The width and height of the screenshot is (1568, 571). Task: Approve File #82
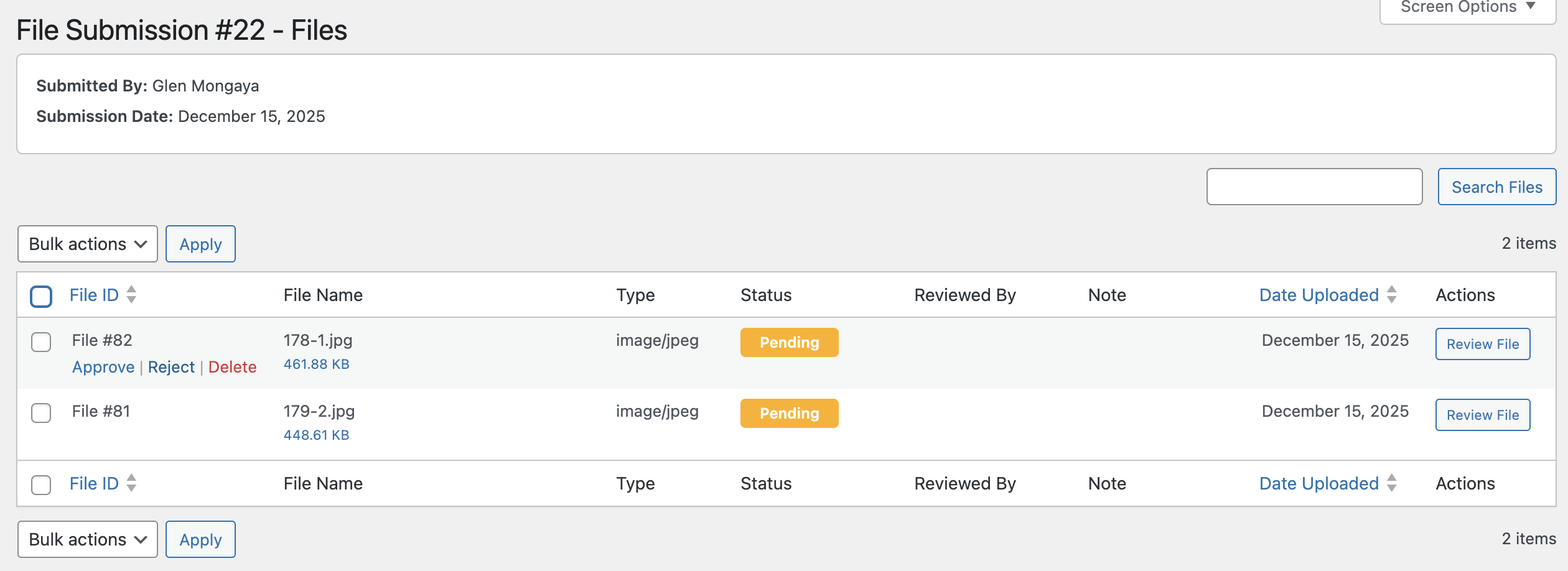pos(103,366)
